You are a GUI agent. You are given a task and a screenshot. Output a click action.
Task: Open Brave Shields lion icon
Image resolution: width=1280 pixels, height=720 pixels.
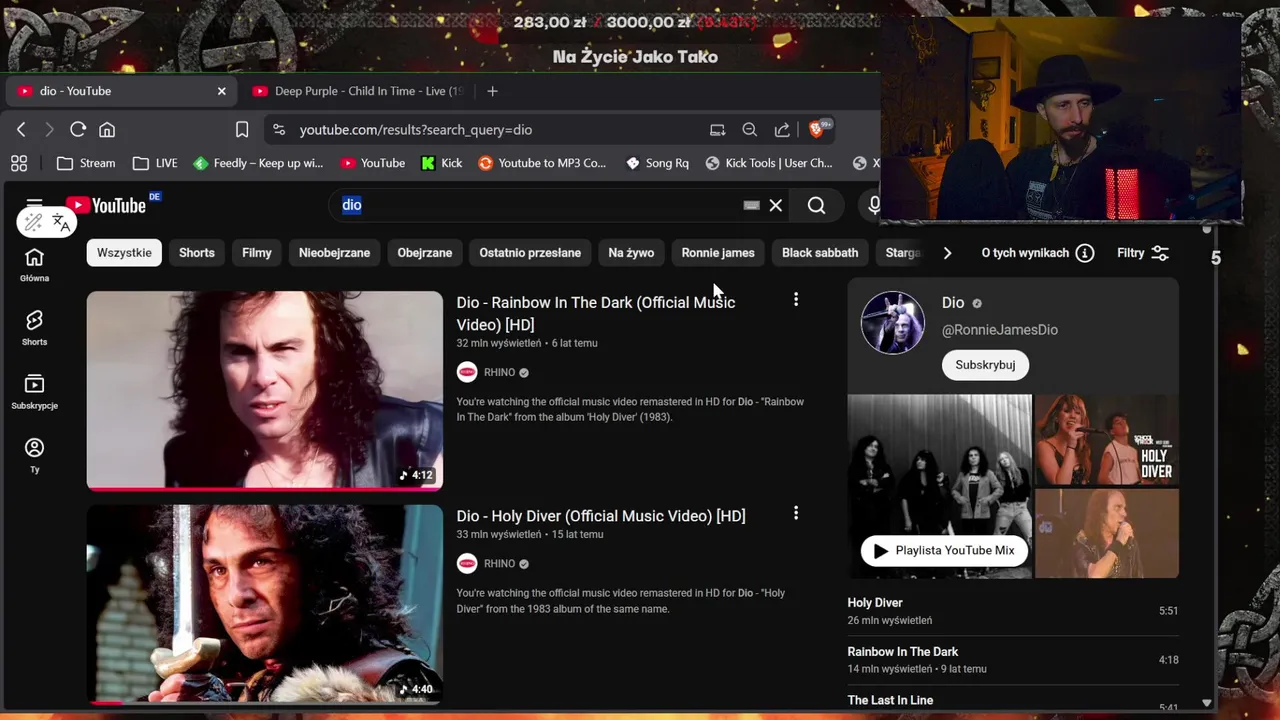[x=817, y=129]
